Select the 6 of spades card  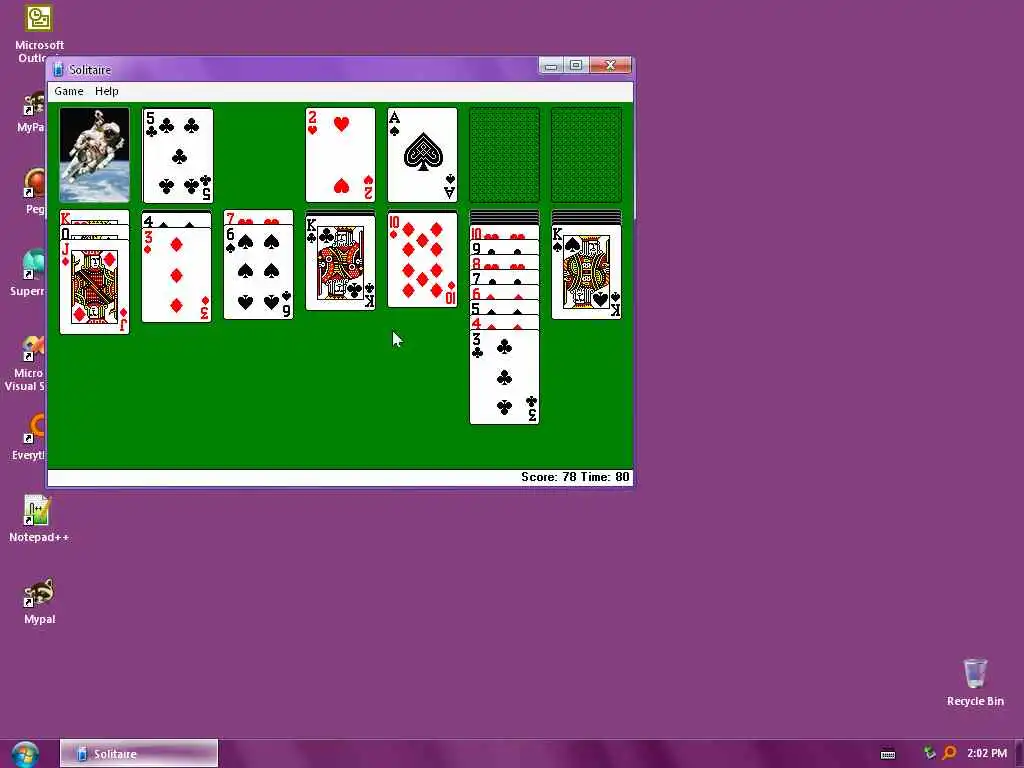[259, 272]
